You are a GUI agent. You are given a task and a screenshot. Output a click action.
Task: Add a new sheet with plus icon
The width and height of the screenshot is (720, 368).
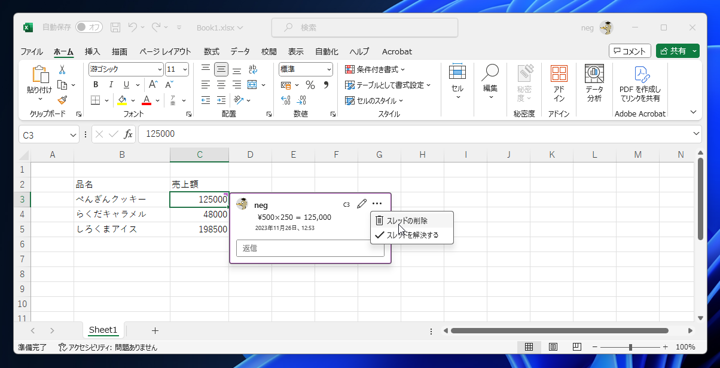155,330
